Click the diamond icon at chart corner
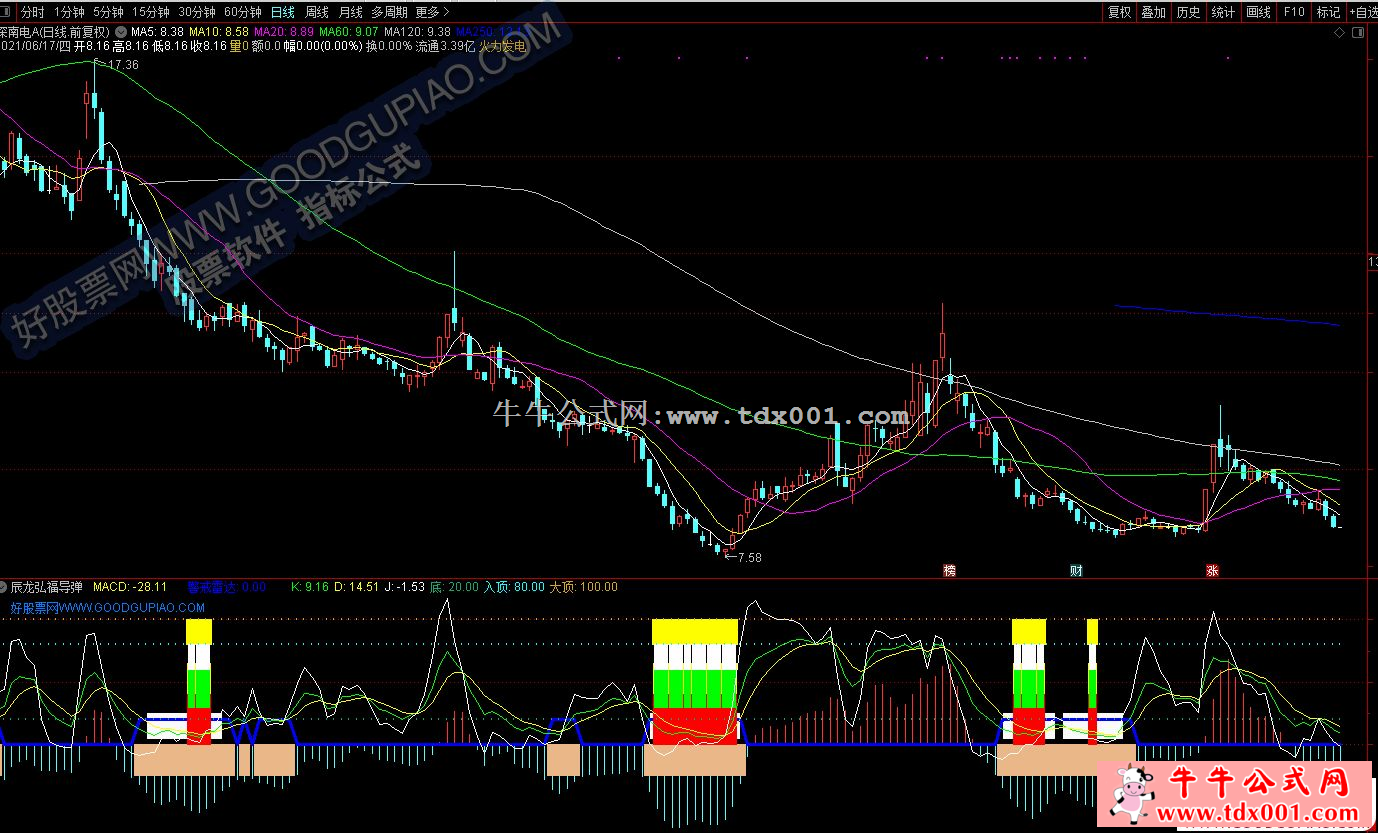 pos(1340,33)
